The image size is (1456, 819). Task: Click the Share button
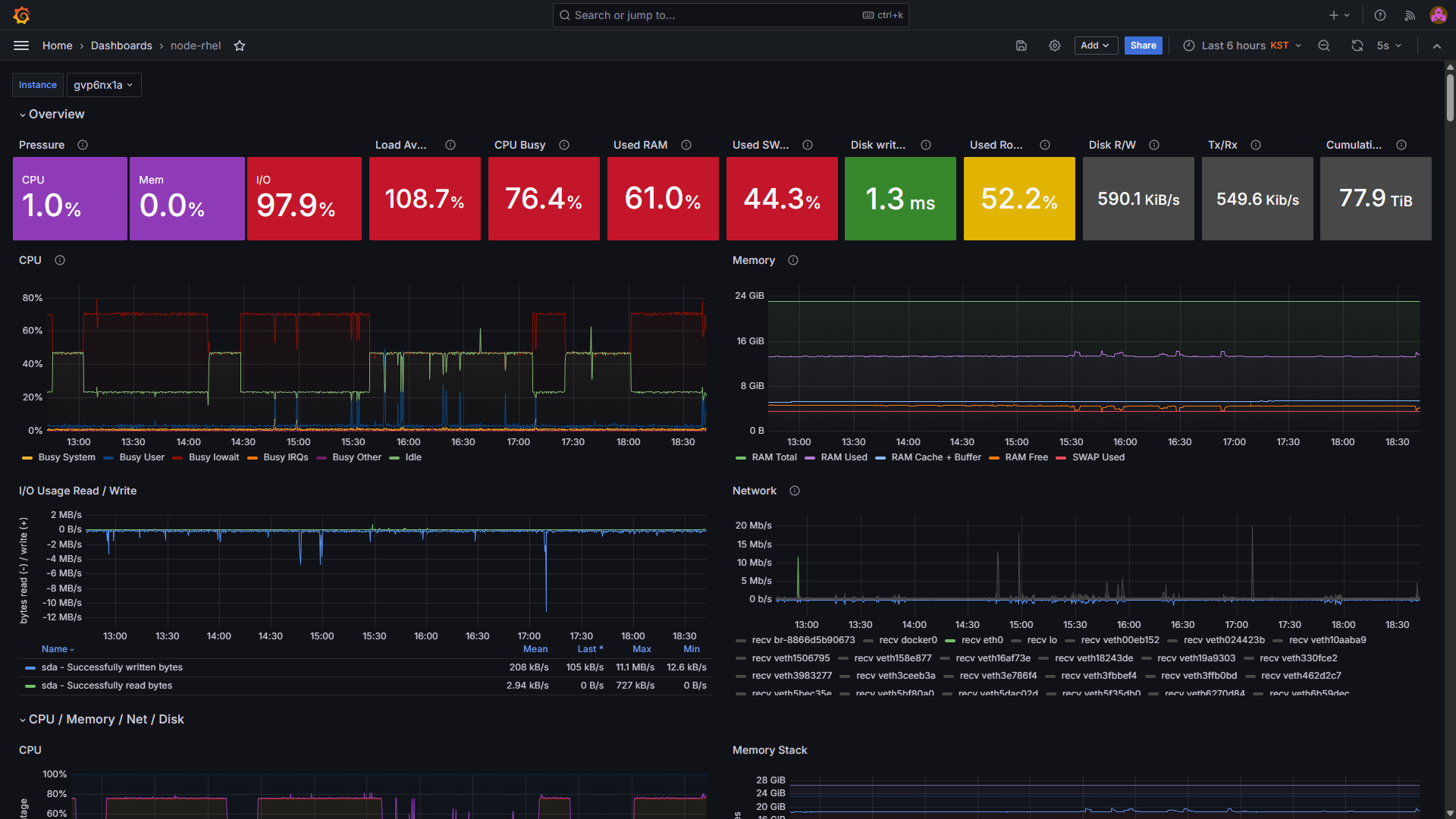(x=1143, y=45)
